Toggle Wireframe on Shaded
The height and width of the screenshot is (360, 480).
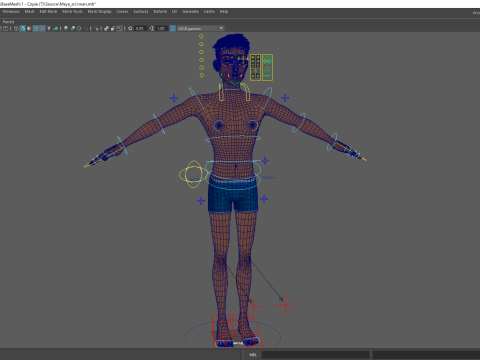click(x=36, y=28)
